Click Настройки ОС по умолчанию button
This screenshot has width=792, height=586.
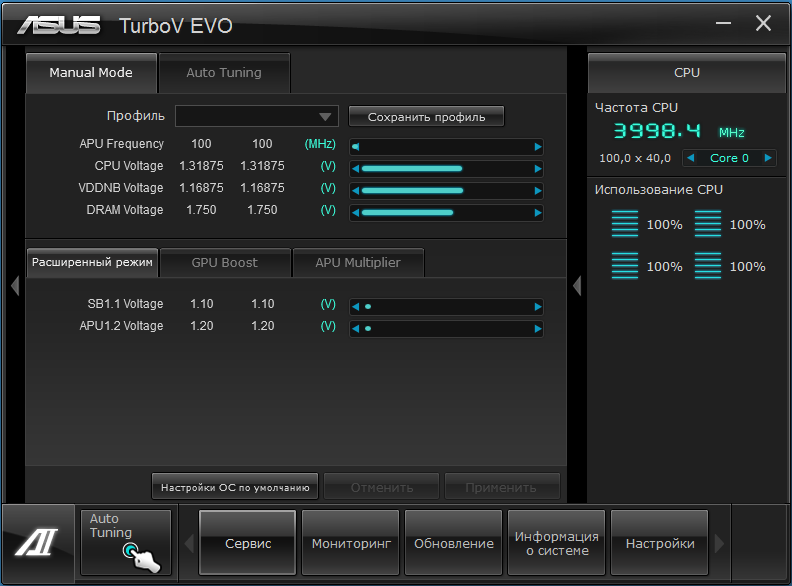(x=235, y=487)
